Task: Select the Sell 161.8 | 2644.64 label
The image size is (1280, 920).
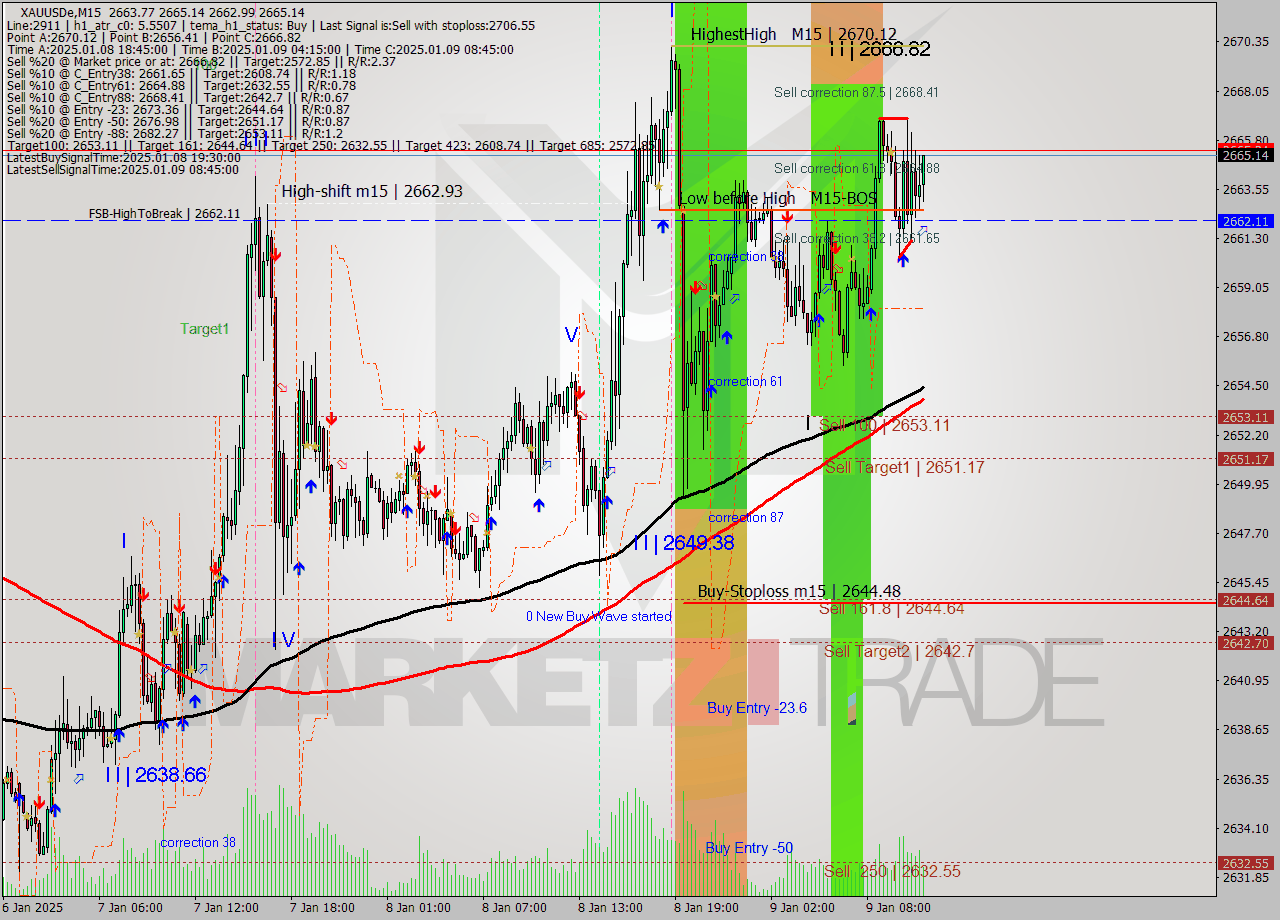Action: 891,608
